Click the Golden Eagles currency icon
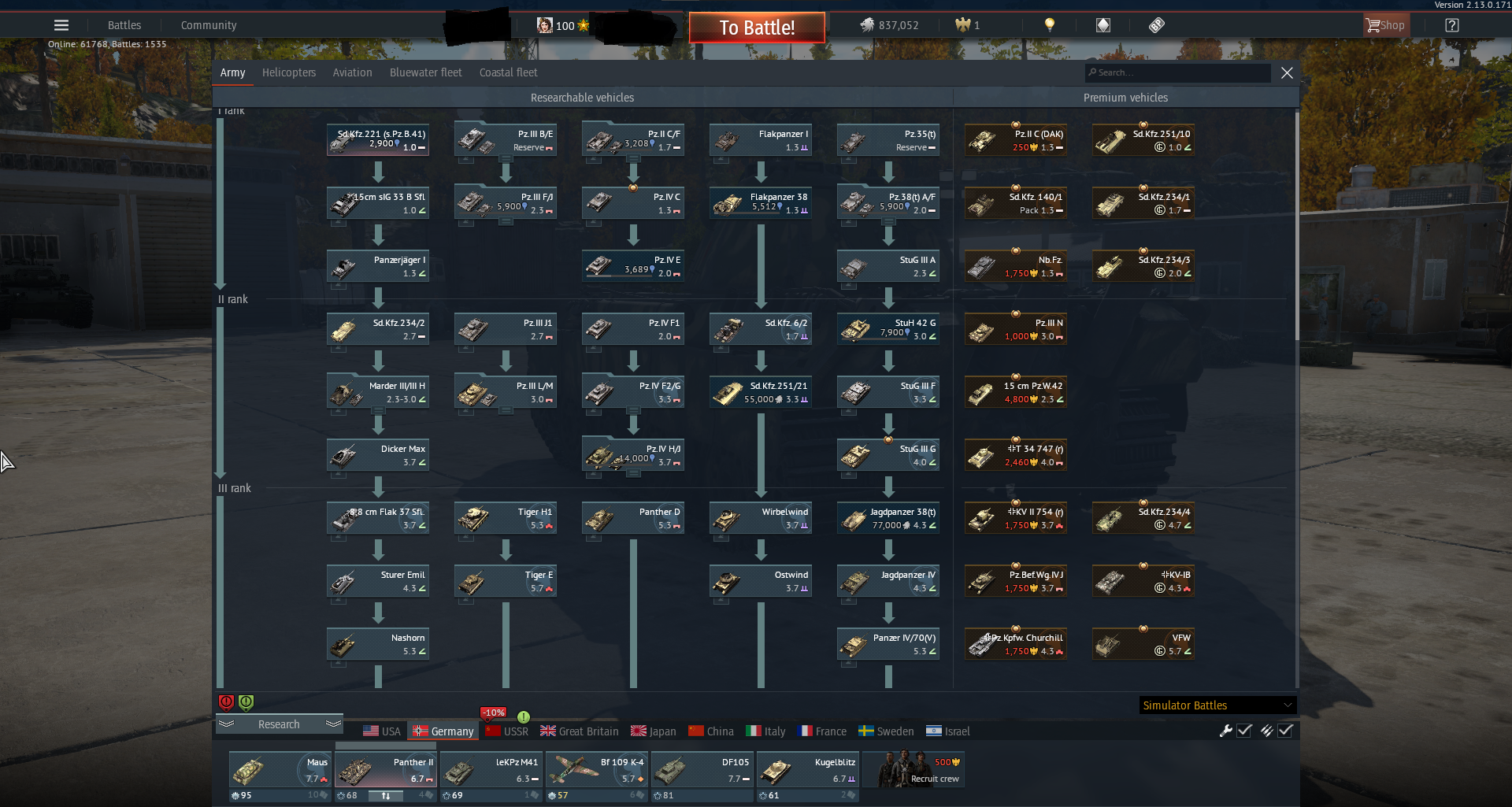Viewport: 1512px width, 807px height. pyautogui.click(x=962, y=25)
